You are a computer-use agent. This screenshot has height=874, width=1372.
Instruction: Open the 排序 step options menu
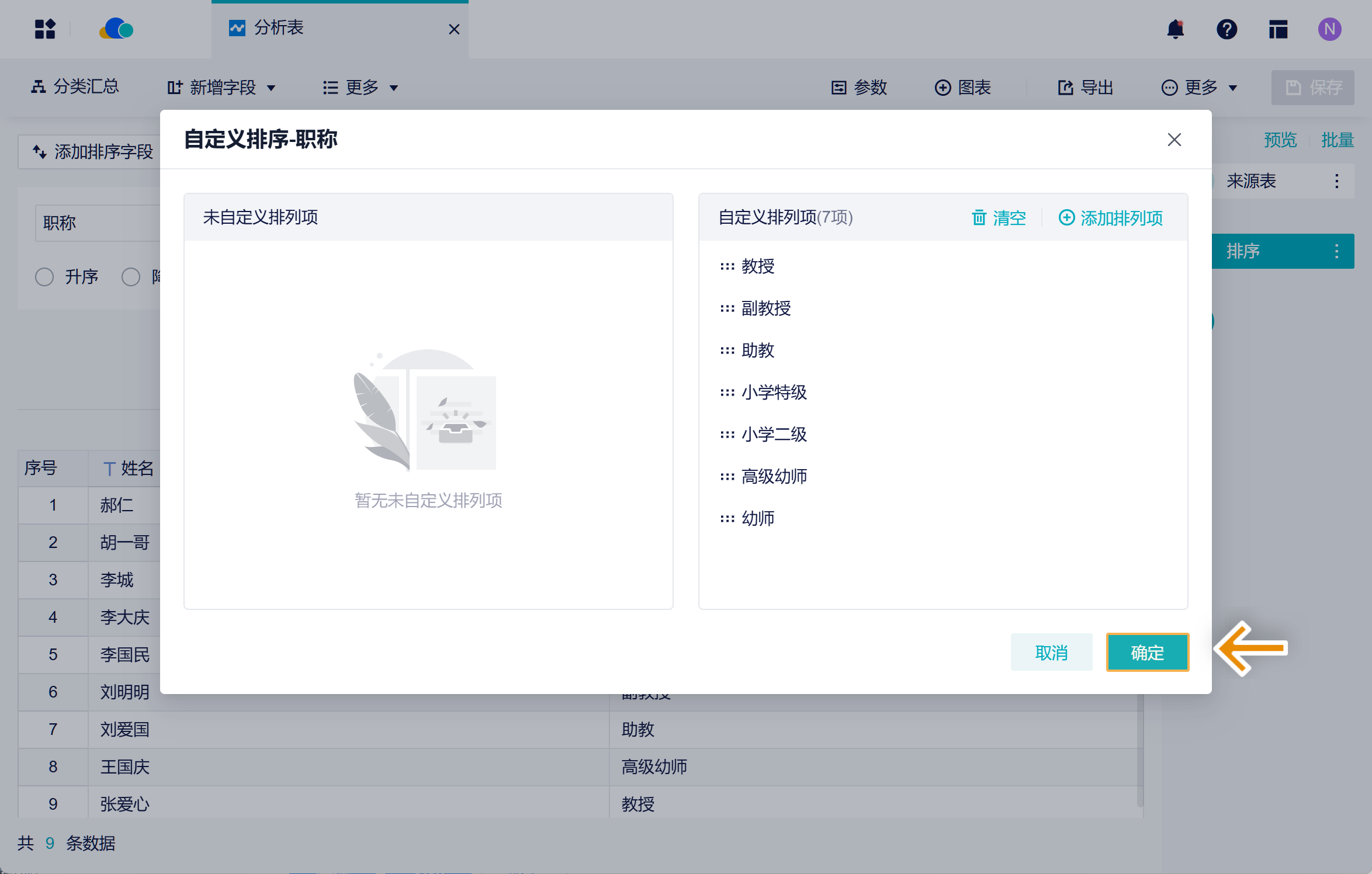click(x=1336, y=251)
